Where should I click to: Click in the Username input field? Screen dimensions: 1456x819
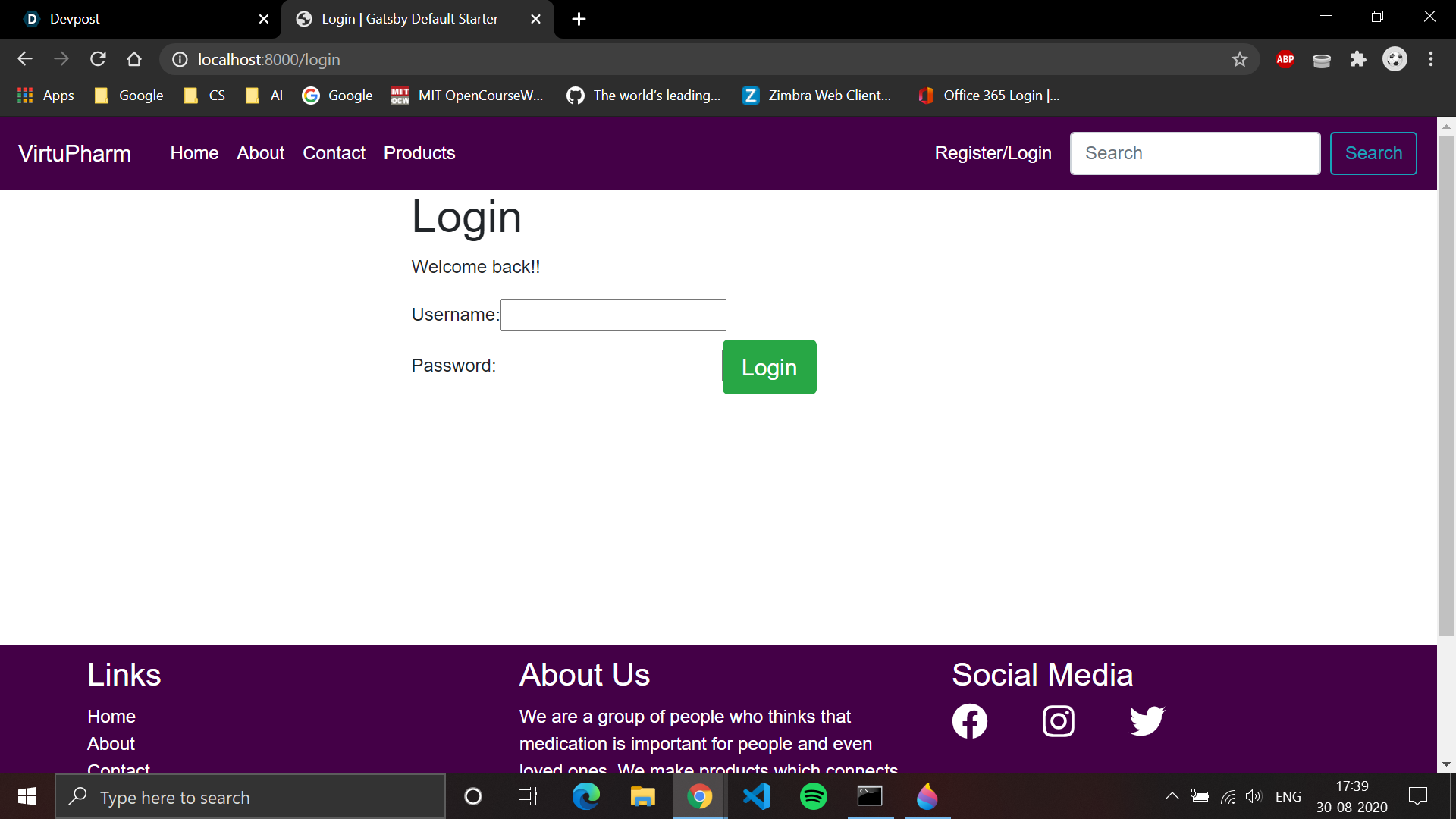pyautogui.click(x=613, y=315)
